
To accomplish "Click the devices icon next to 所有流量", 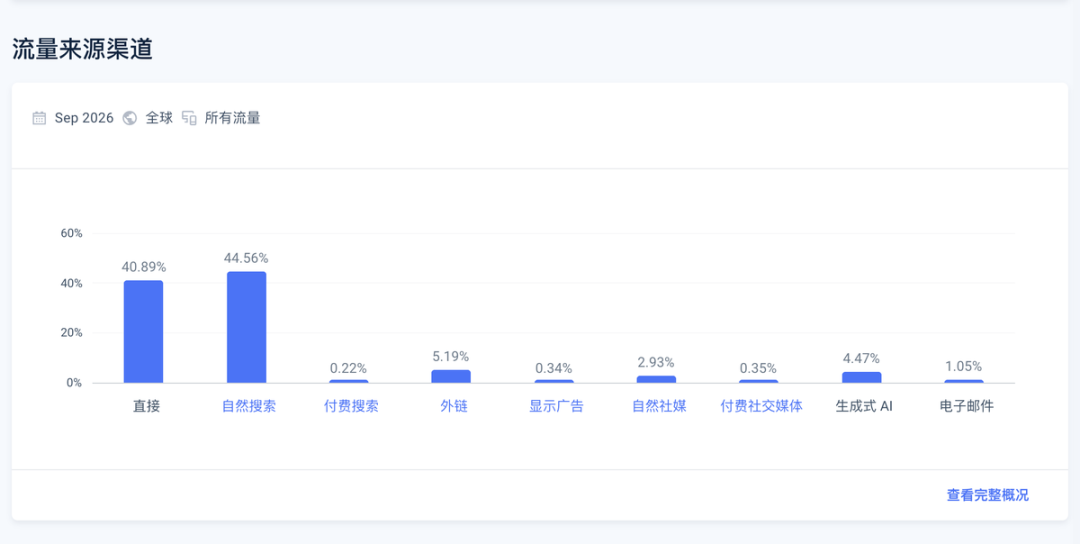I will [189, 118].
